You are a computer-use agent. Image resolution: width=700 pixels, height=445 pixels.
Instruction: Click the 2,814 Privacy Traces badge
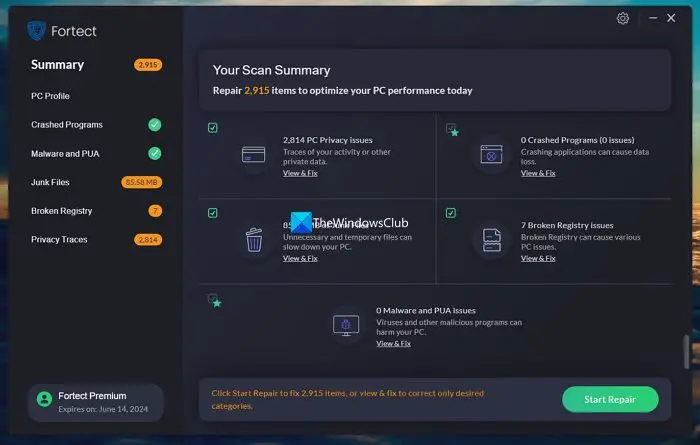148,240
